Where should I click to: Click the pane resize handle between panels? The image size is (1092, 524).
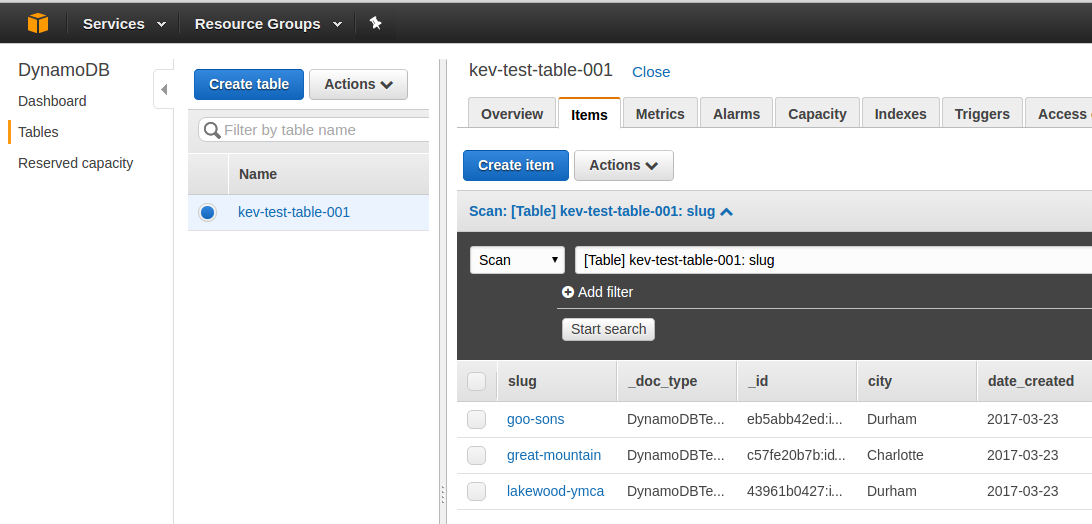442,494
